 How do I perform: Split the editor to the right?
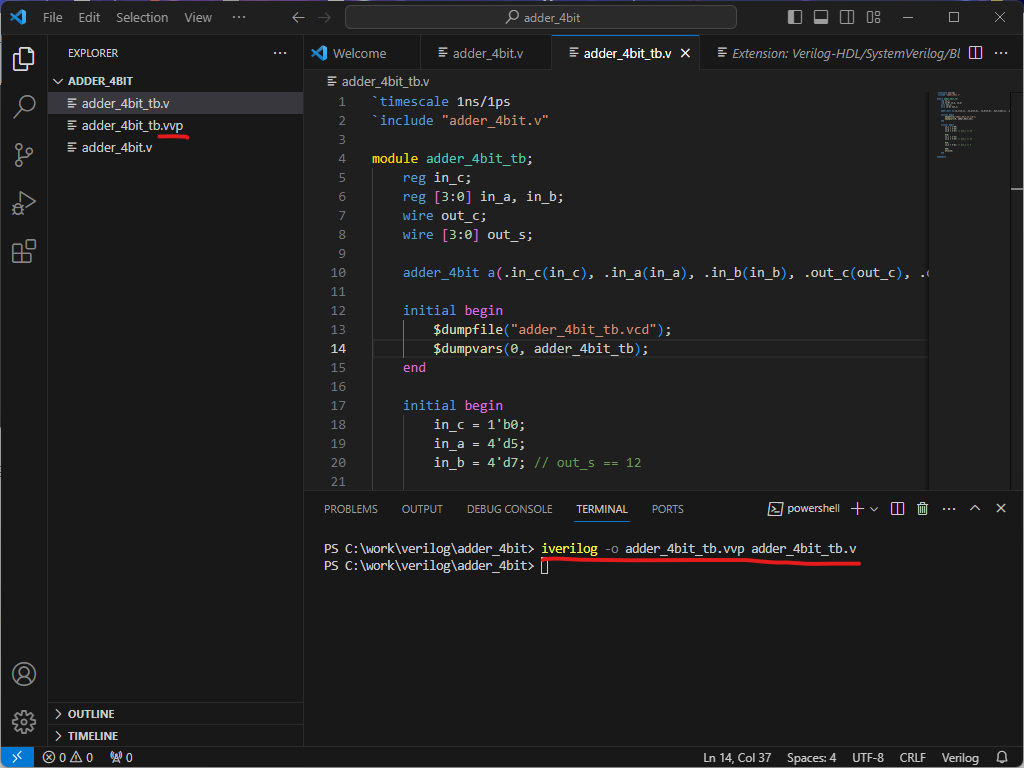point(976,53)
